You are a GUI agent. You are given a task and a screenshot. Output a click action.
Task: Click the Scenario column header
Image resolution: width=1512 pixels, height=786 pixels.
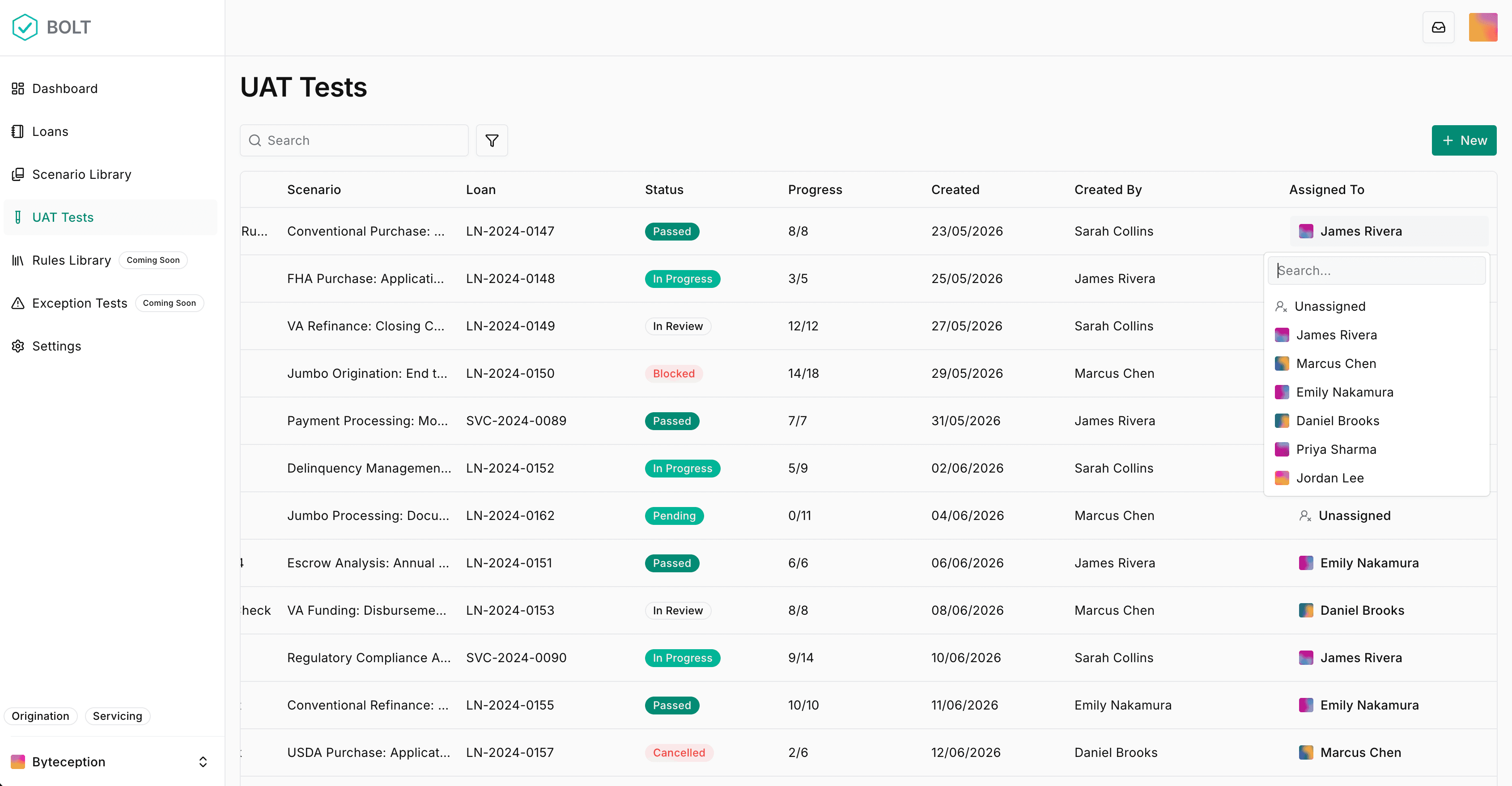click(314, 190)
